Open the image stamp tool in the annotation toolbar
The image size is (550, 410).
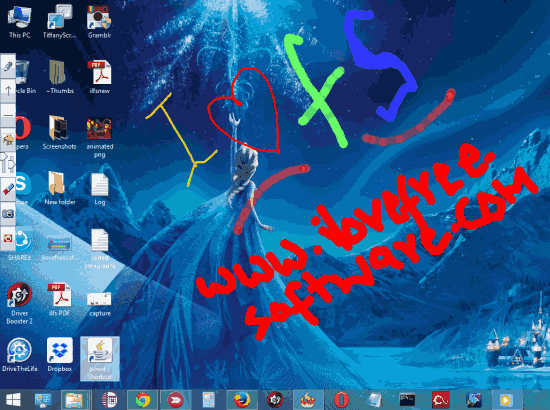point(8,140)
